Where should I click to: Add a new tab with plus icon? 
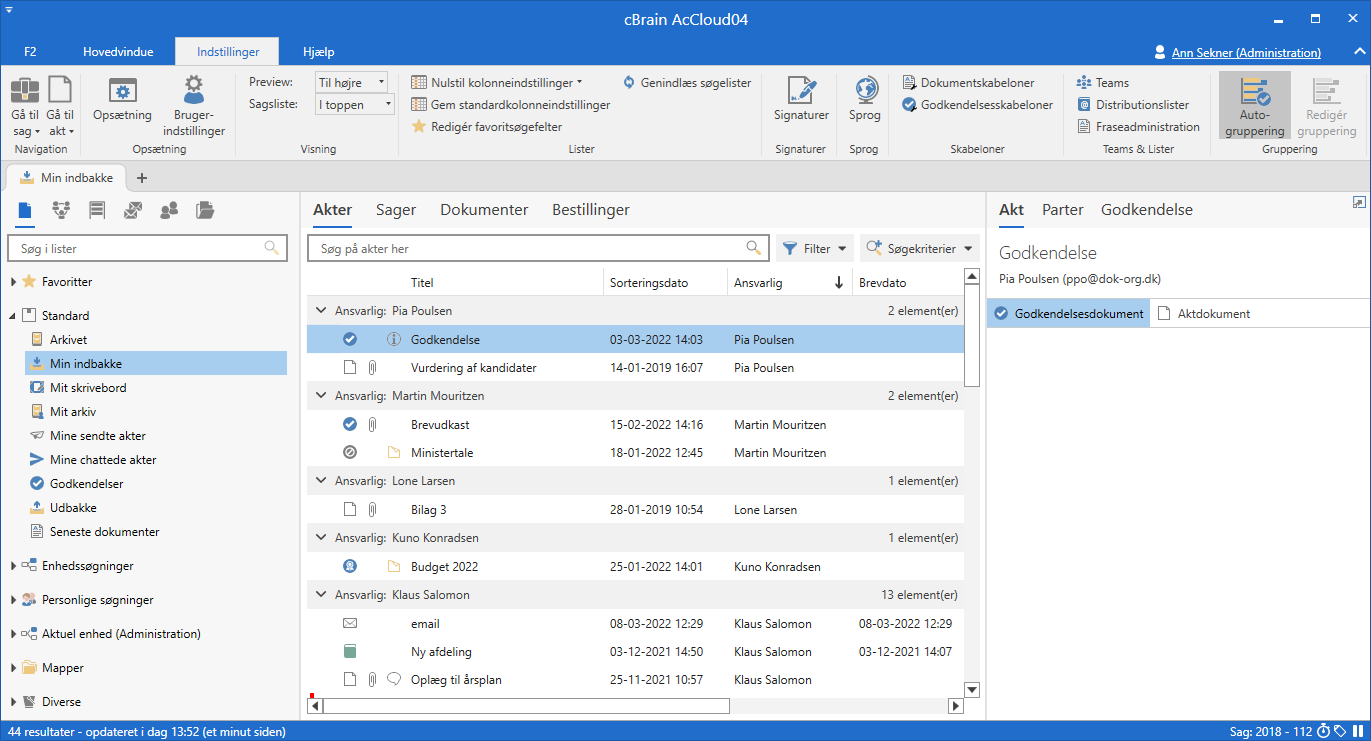coord(141,178)
